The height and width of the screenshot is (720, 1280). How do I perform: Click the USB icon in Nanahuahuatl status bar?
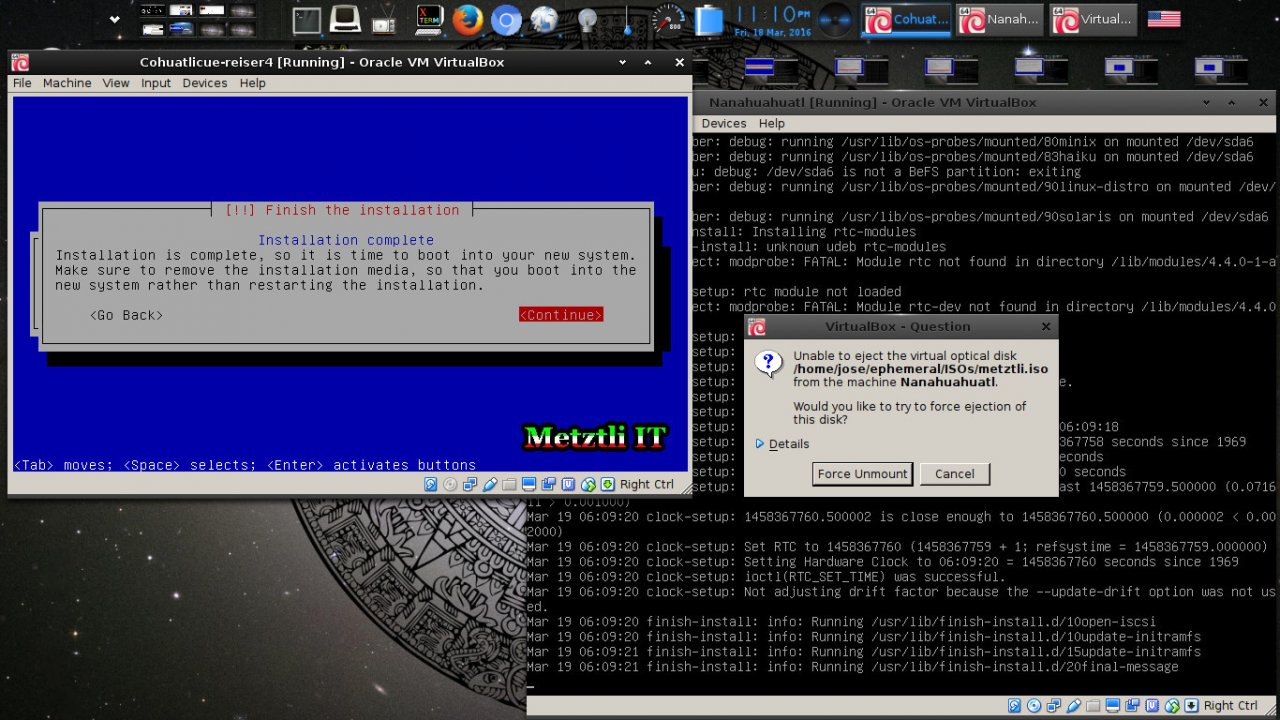point(1073,706)
